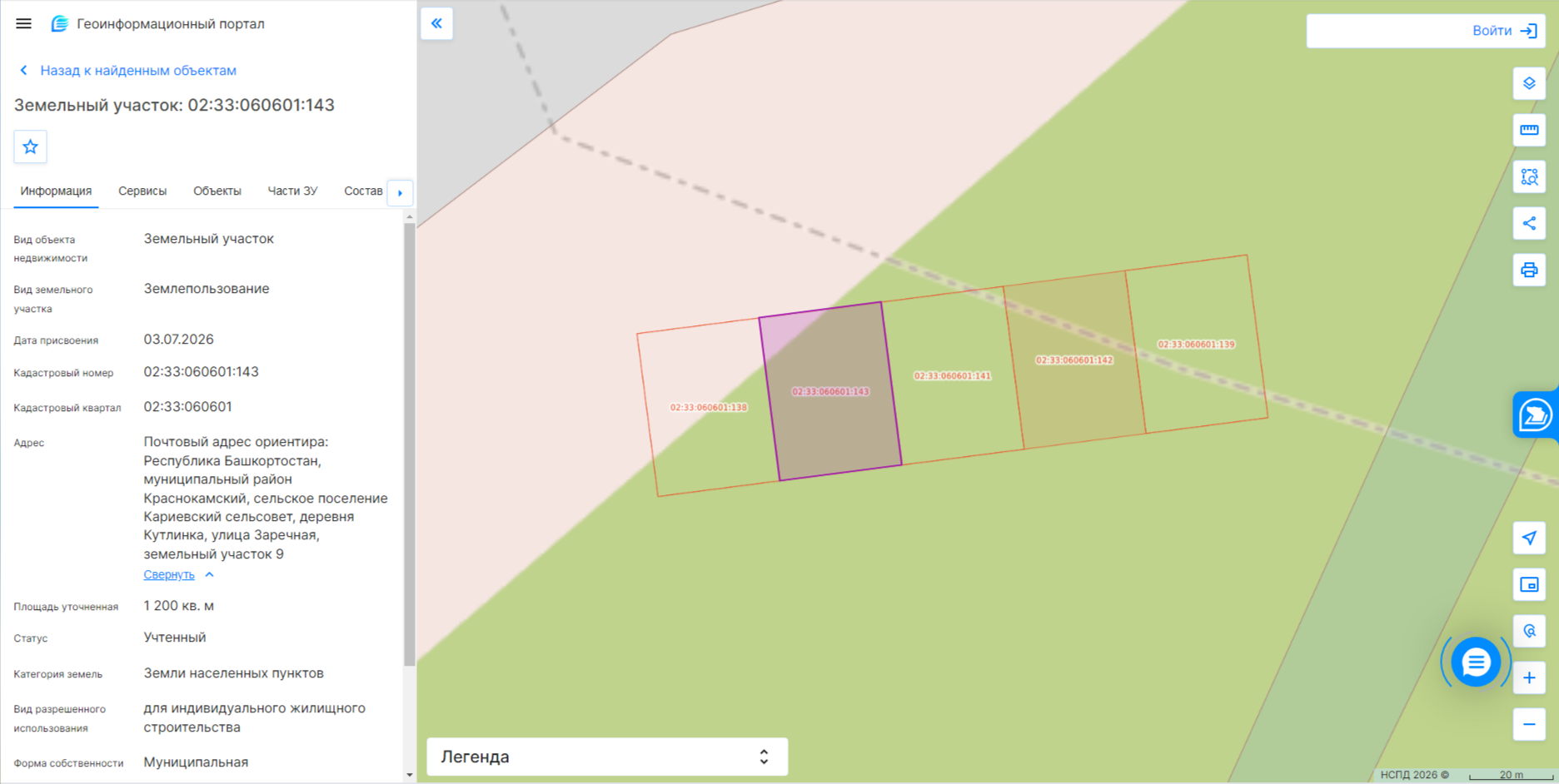The image size is (1559, 784).
Task: Open the Состав tab
Action: [363, 191]
